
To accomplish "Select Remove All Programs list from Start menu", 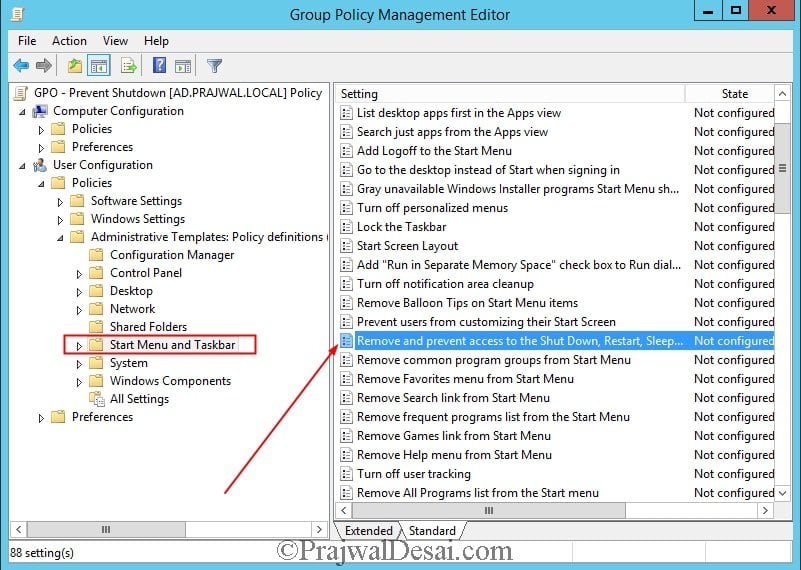I will 556,493.
